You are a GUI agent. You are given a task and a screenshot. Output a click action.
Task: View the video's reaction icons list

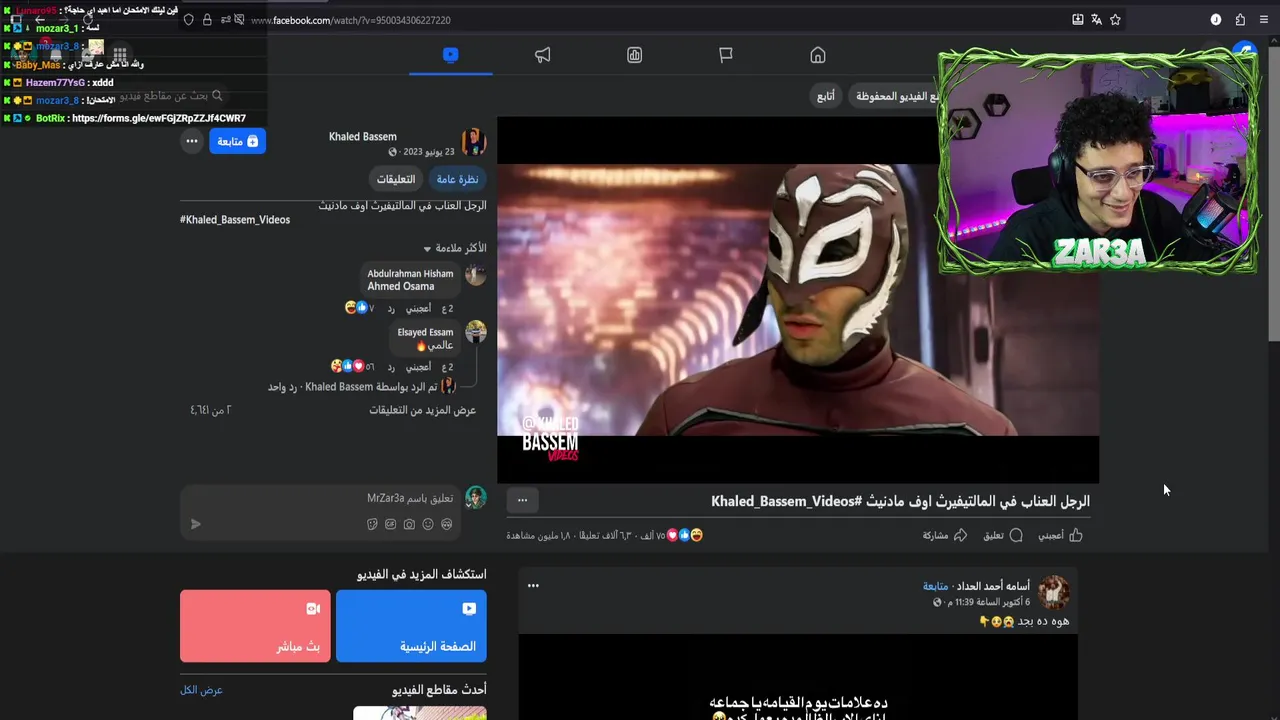(685, 535)
